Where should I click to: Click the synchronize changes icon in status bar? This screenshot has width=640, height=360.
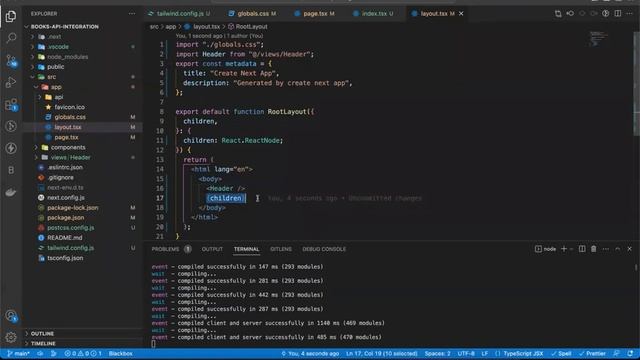(x=40, y=353)
